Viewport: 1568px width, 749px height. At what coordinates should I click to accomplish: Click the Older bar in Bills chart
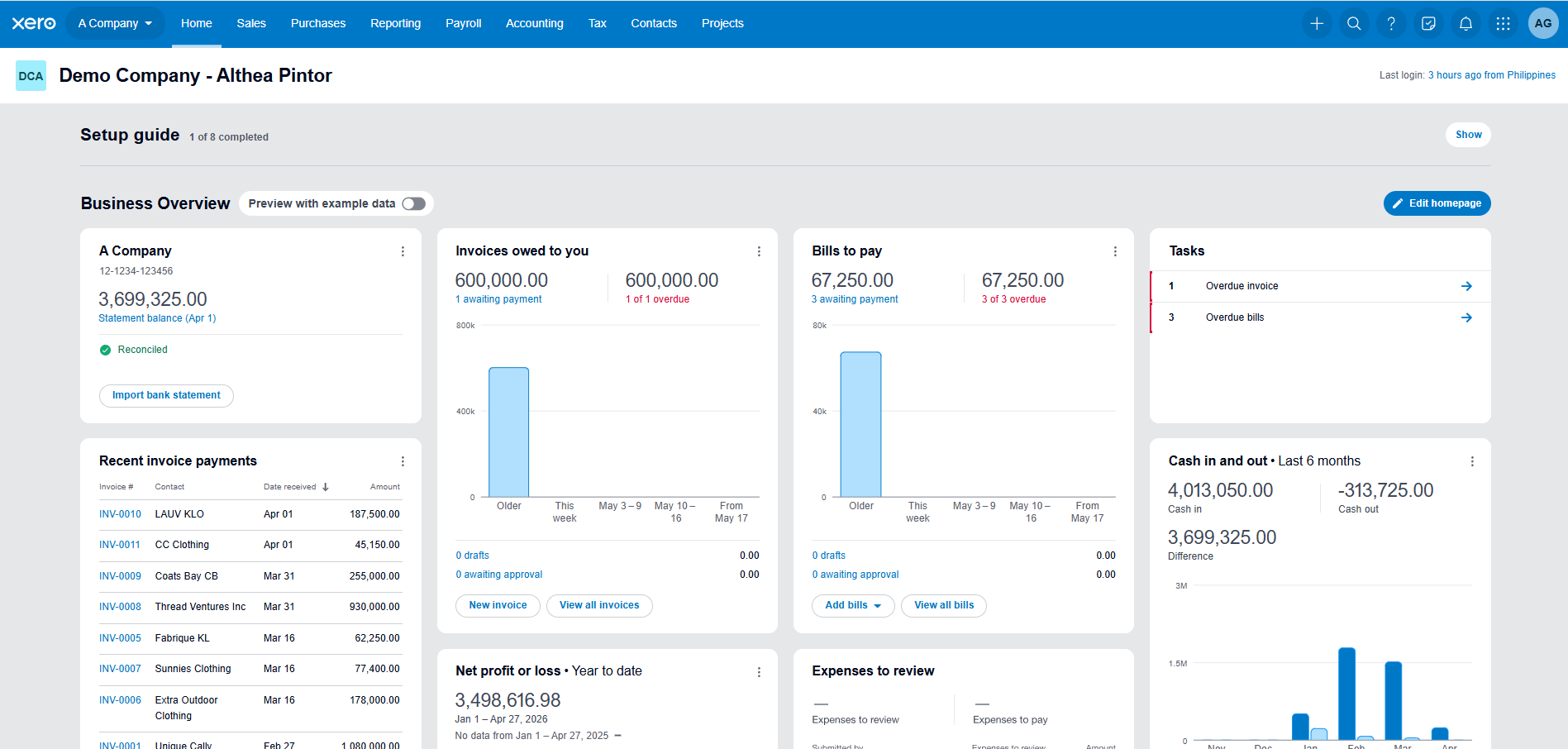(860, 424)
